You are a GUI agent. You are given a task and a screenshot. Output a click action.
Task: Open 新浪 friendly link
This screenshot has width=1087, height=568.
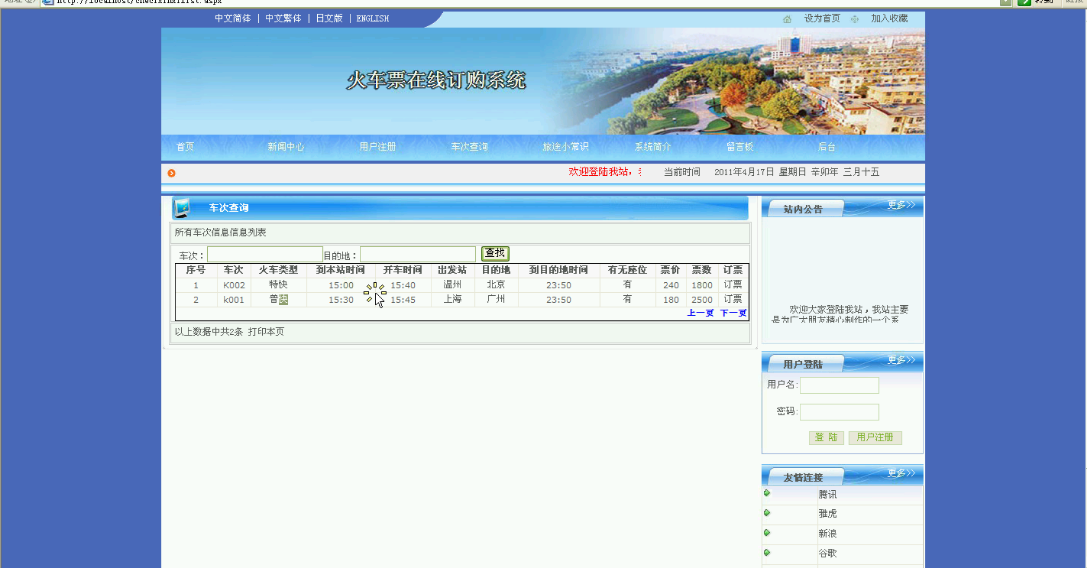tap(828, 533)
